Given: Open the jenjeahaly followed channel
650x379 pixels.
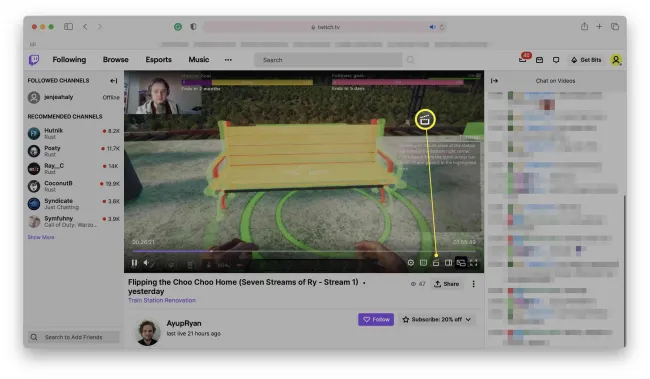Looking at the screenshot, I should tap(73, 97).
